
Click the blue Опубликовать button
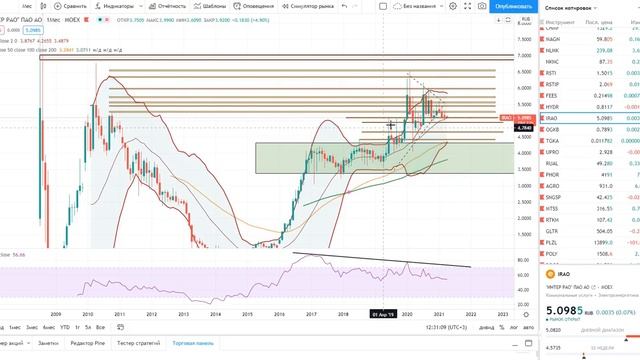click(x=513, y=6)
